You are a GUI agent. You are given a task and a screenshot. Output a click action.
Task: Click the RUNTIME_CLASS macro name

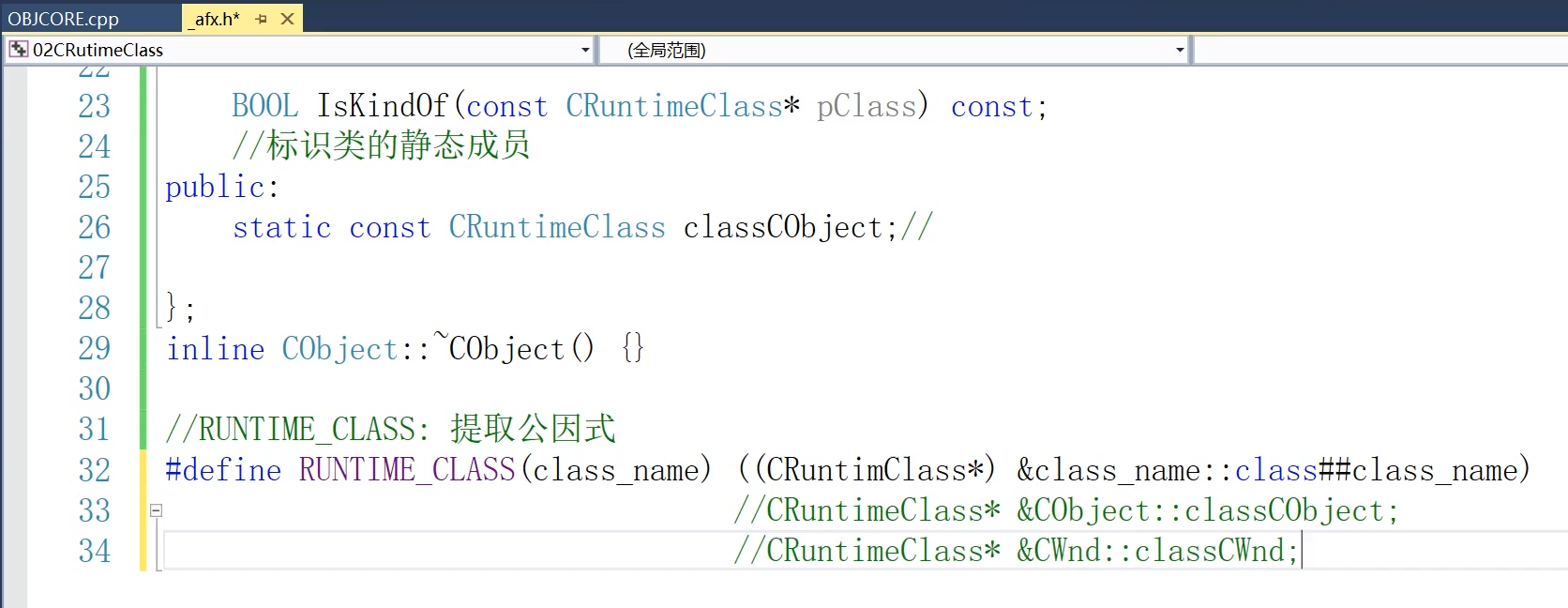click(408, 470)
